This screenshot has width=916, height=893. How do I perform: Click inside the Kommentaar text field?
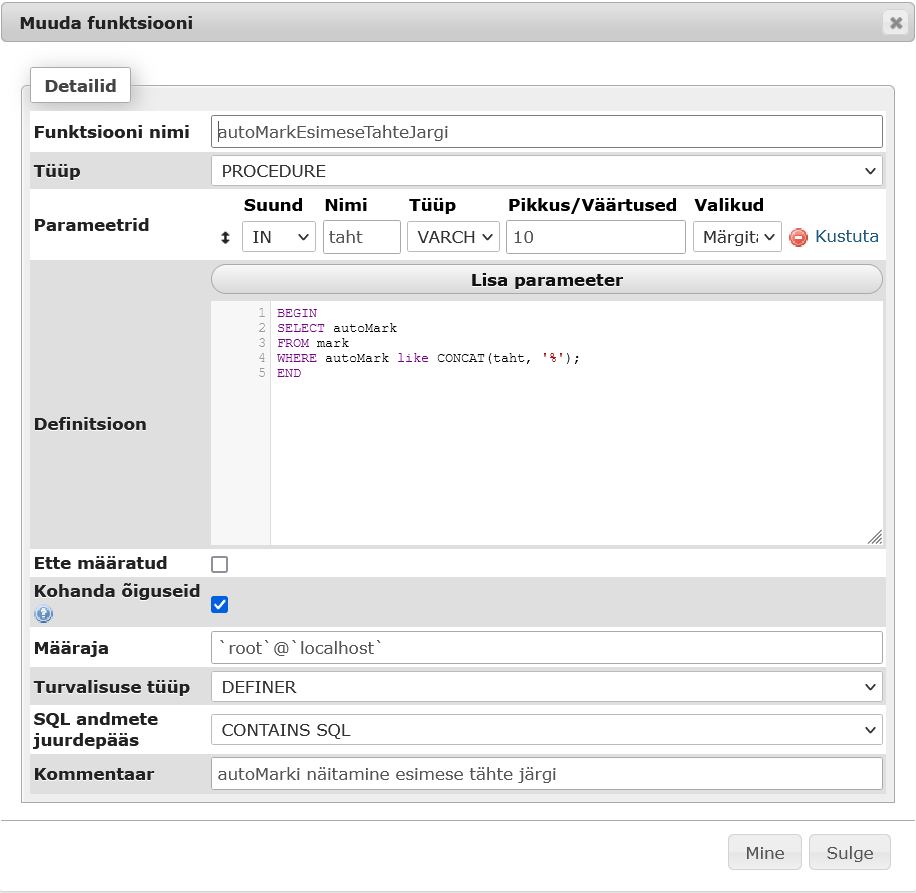(x=546, y=774)
